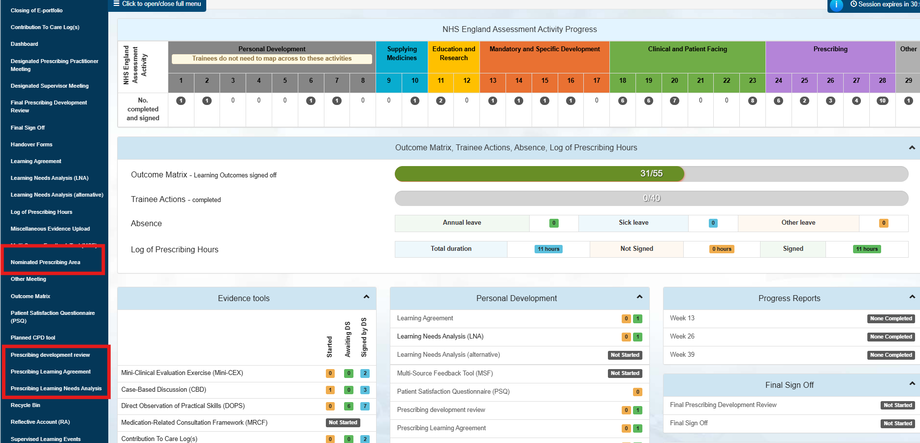This screenshot has width=920, height=443.
Task: Click the Signed 11 hours badge
Action: (x=866, y=249)
